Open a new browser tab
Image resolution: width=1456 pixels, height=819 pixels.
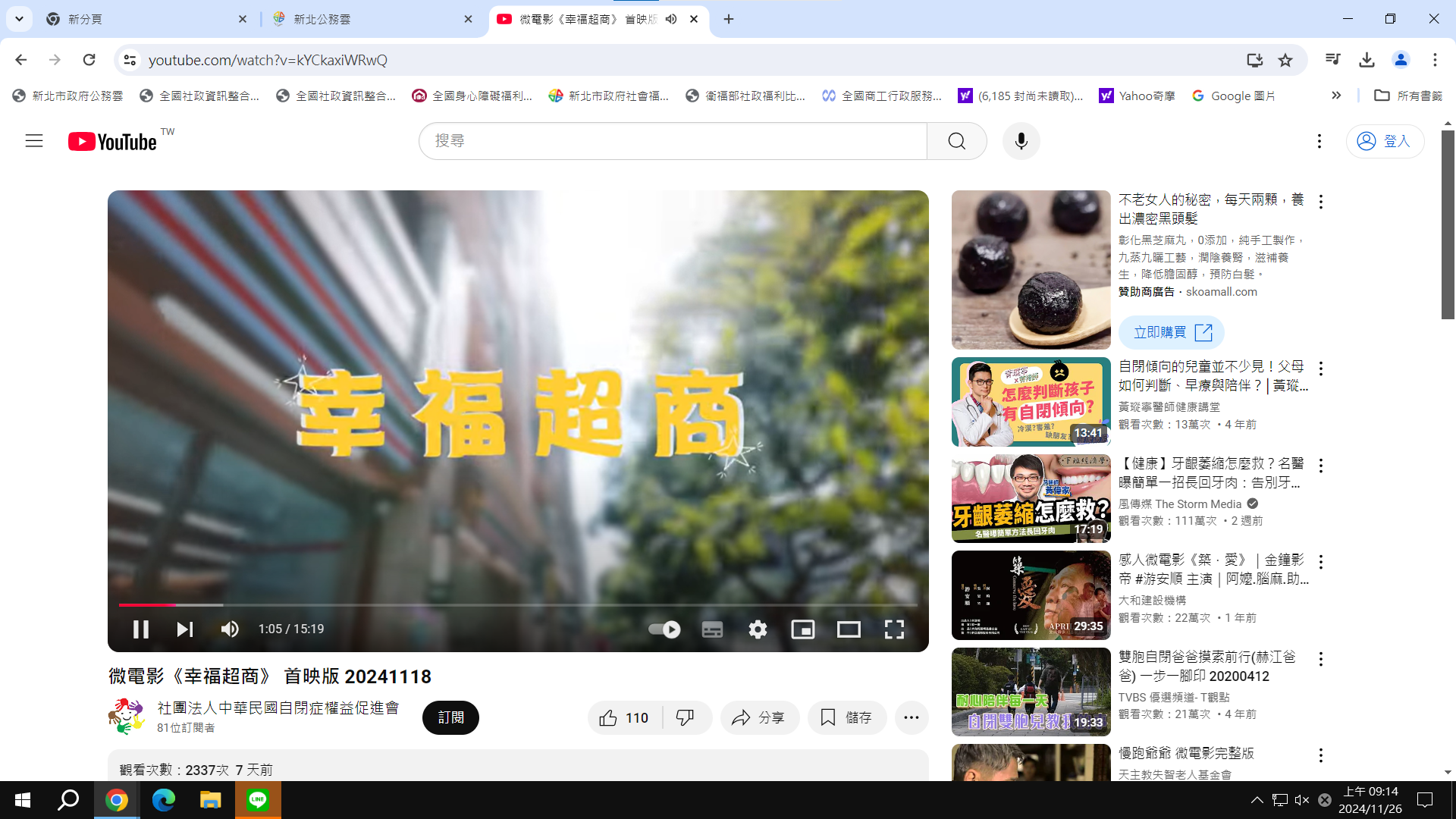[x=729, y=19]
